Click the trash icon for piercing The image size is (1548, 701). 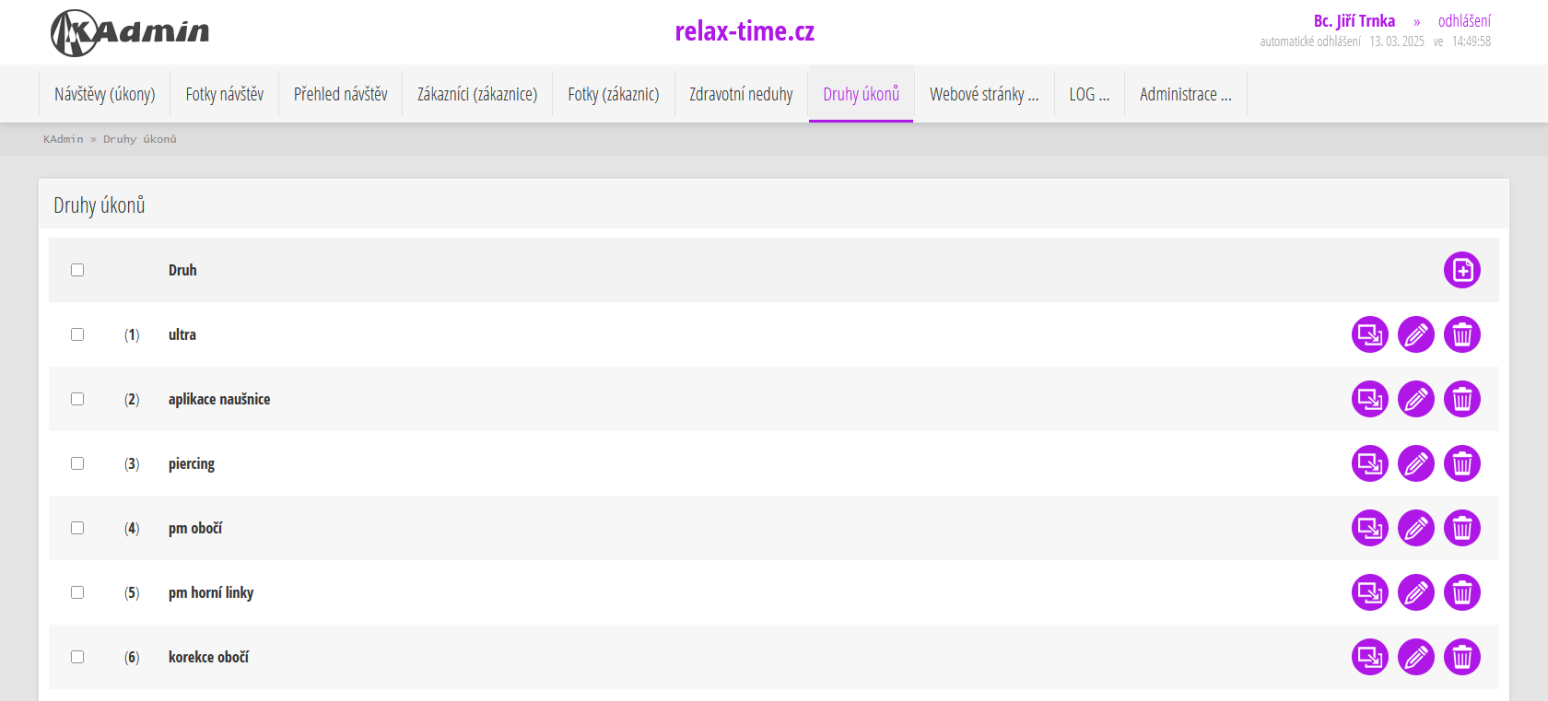[x=1461, y=464]
